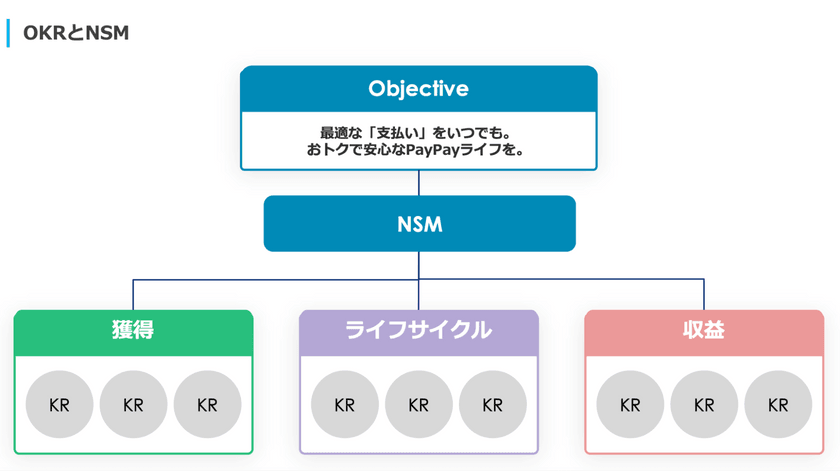
Task: Select the middle KR circle under ライフサイクル
Action: coord(418,405)
